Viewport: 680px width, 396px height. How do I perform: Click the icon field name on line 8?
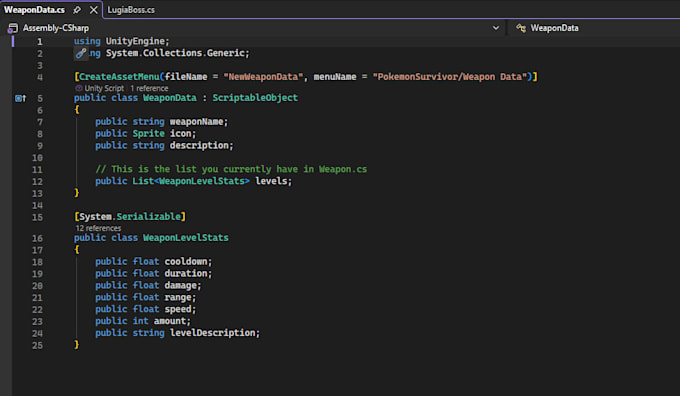(x=180, y=134)
